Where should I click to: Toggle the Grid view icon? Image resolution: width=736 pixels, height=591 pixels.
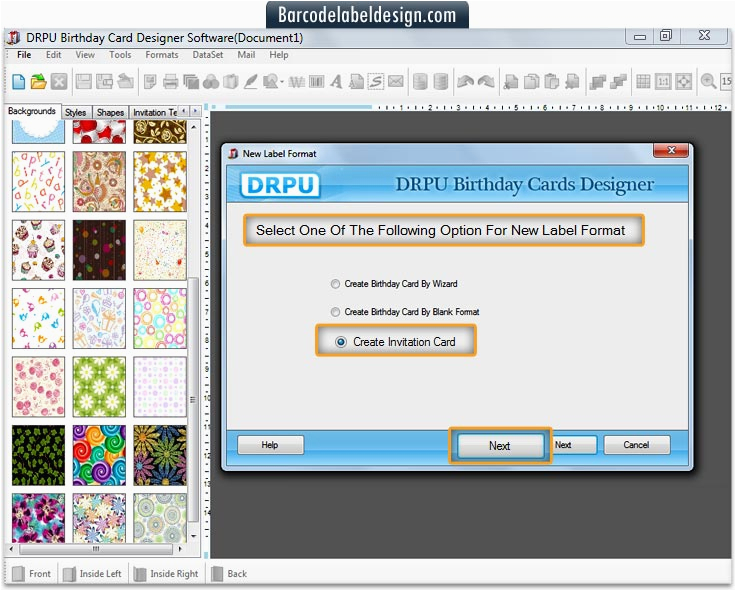[643, 82]
